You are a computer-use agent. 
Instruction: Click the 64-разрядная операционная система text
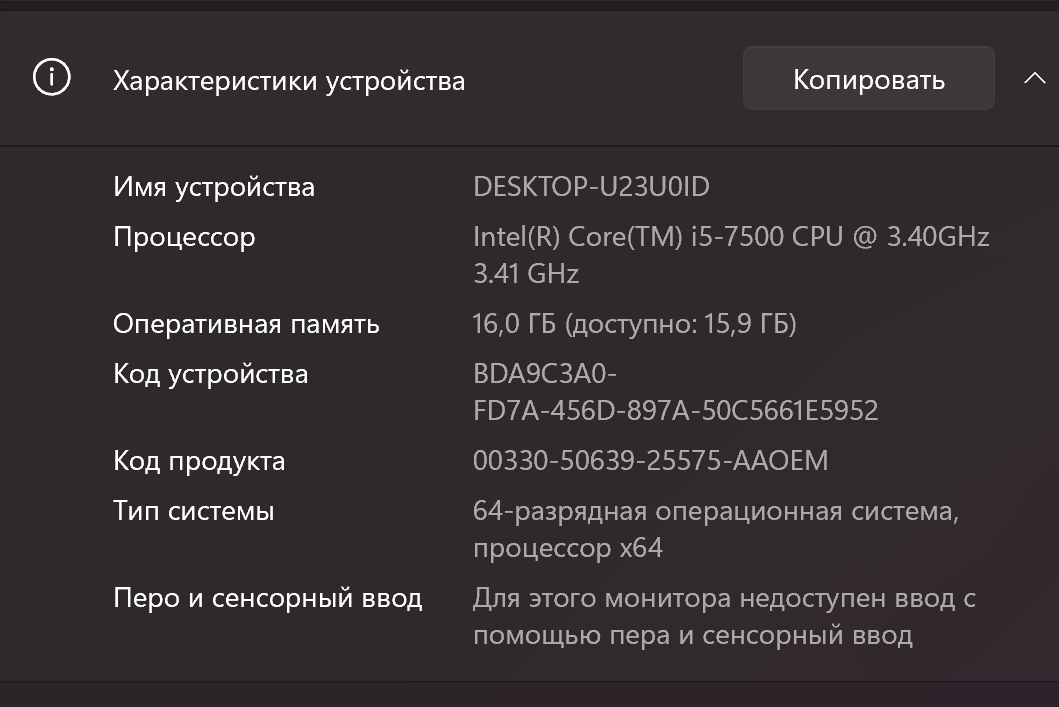715,511
